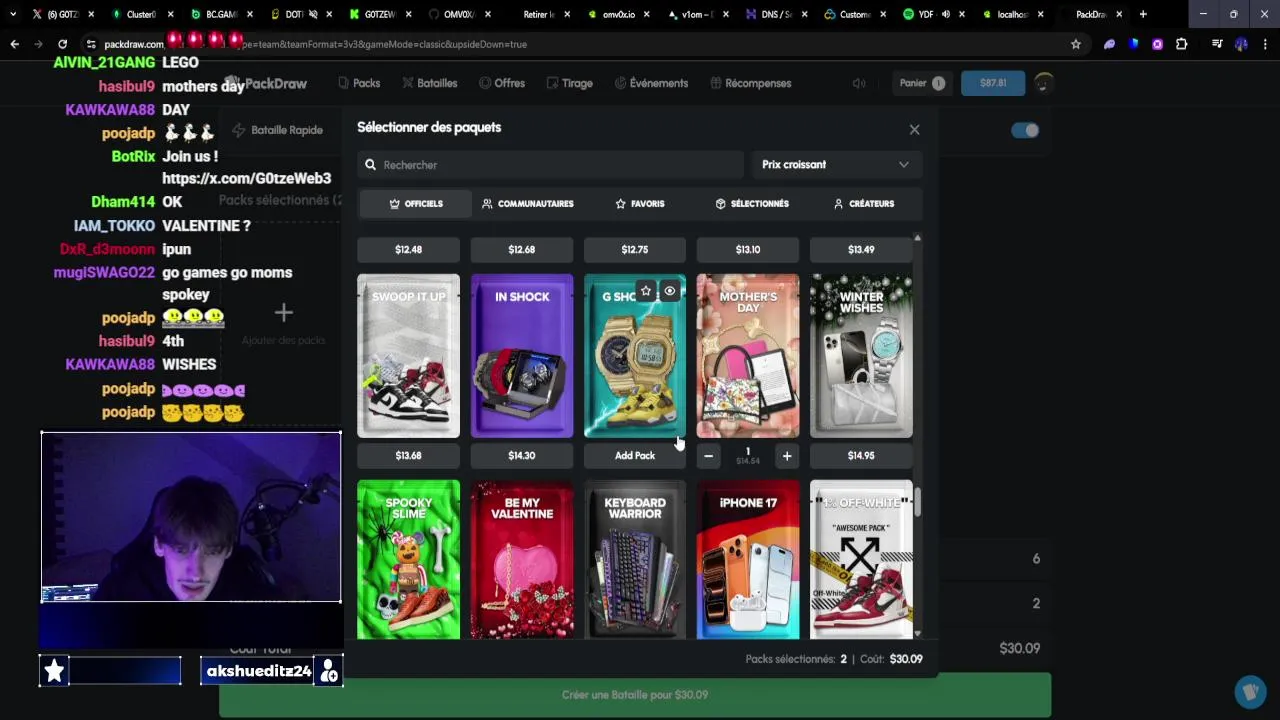Select the In Shock pack
Image resolution: width=1280 pixels, height=720 pixels.
[x=522, y=356]
